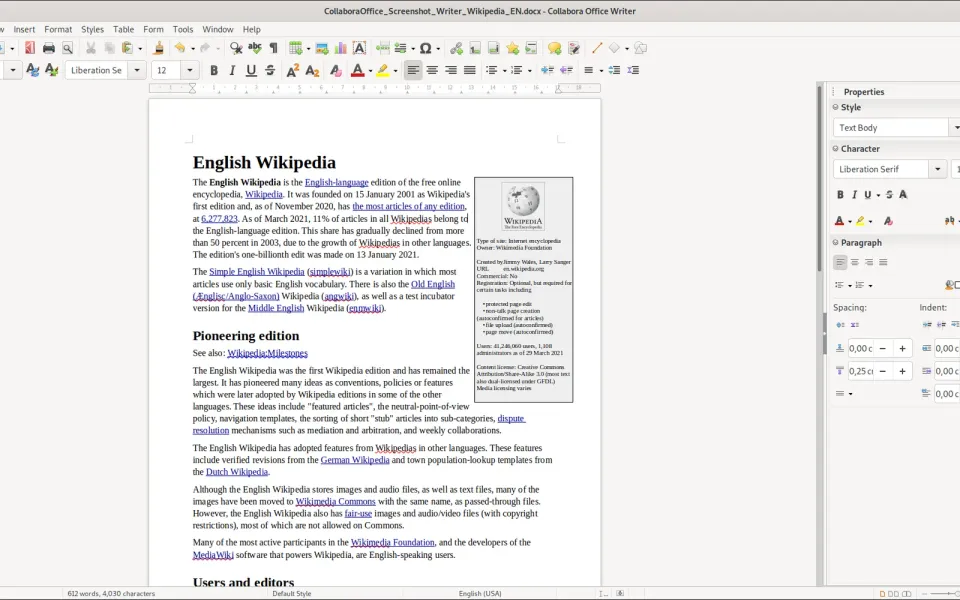Screen dimensions: 960x600
Task: Open special character Omega icon
Action: click(x=426, y=48)
